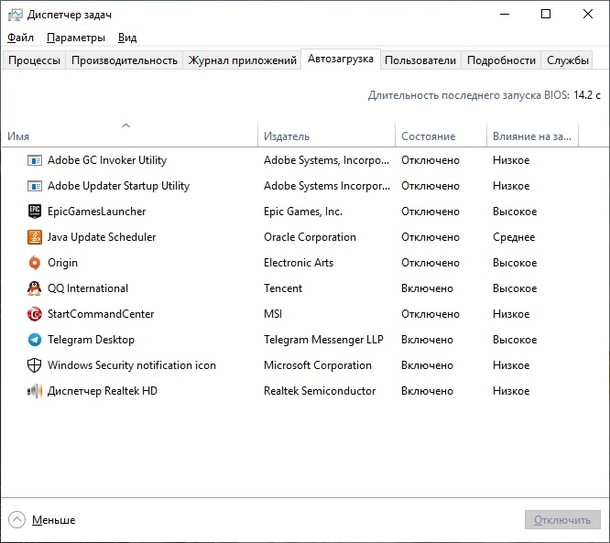Switch to the Пользователи tab
Viewport: 610px width, 543px height.
[421, 60]
